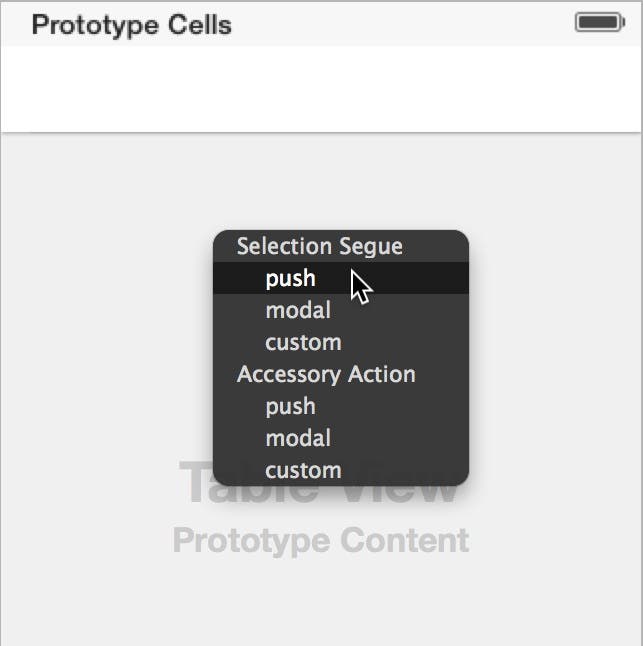Choose push under Accessory Action

pyautogui.click(x=341, y=406)
